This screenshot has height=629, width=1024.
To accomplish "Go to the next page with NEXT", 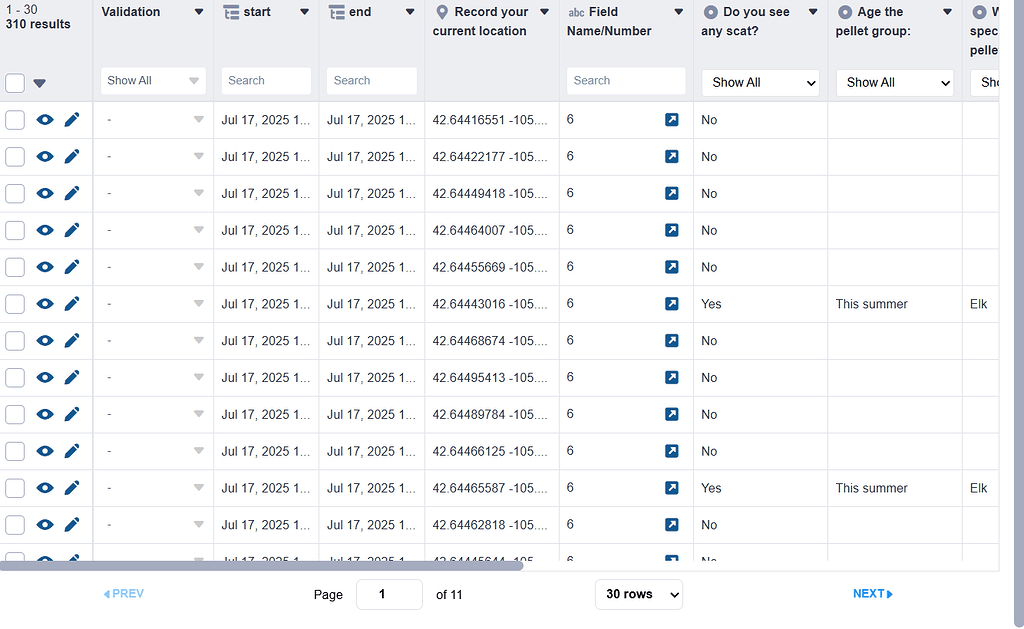I will (871, 593).
